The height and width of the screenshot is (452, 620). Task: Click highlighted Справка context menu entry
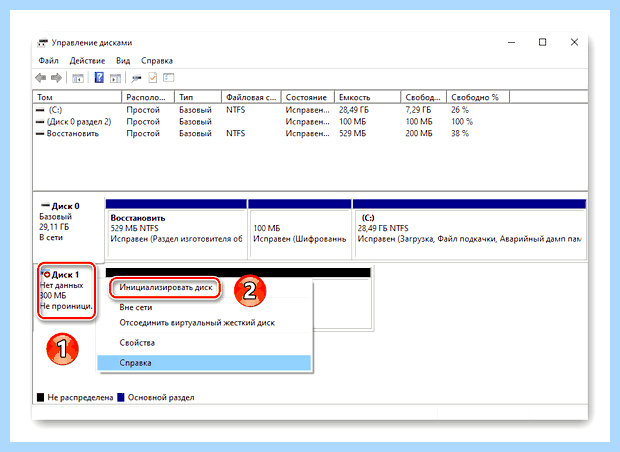pos(204,363)
